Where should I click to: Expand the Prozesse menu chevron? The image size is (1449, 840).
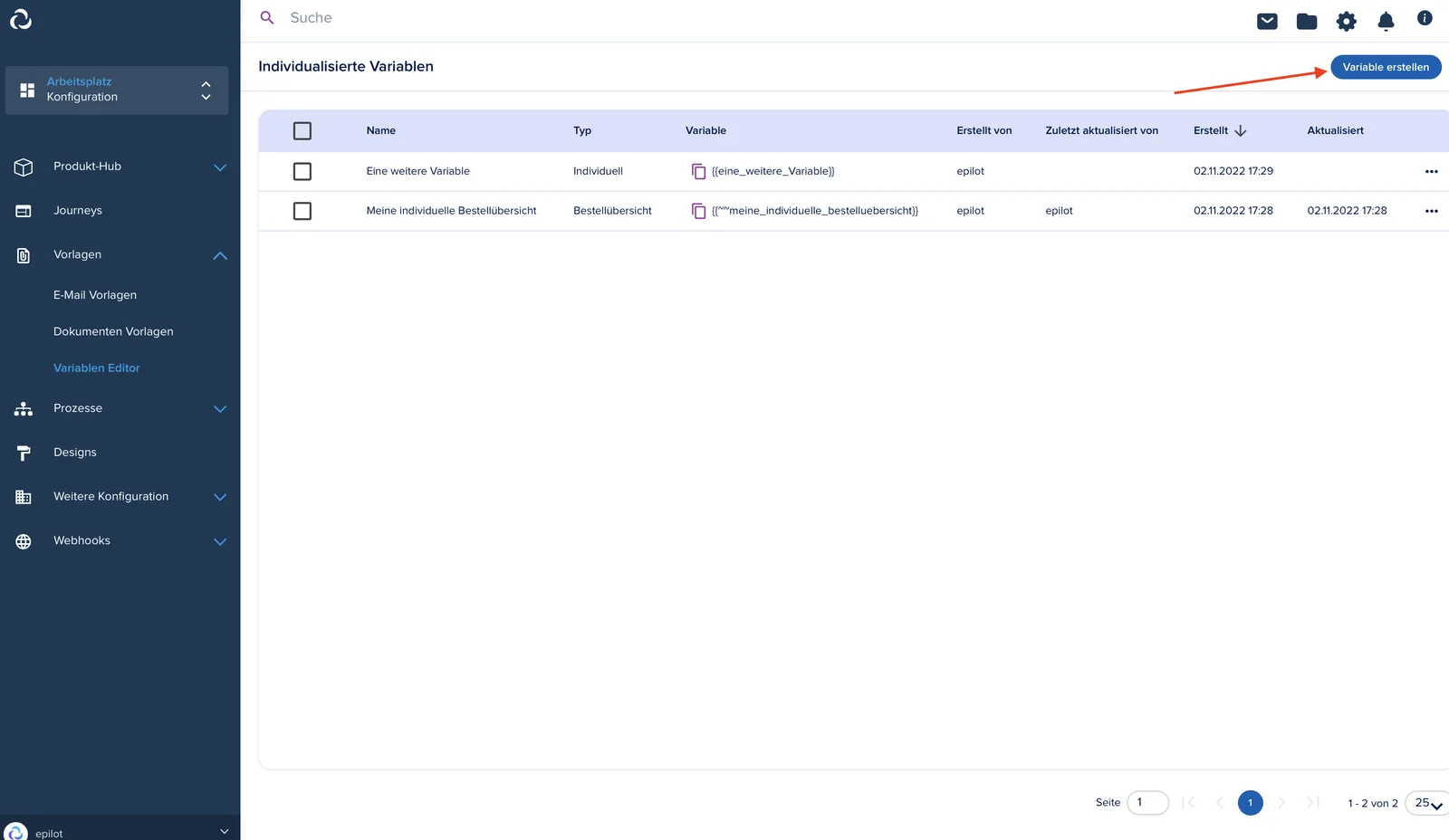(220, 409)
